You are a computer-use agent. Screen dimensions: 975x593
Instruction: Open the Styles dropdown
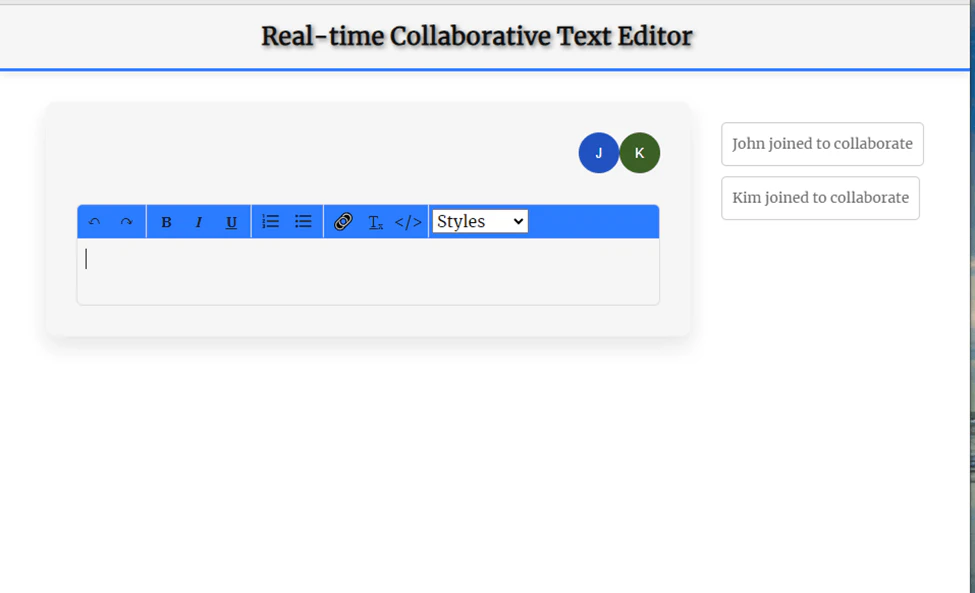[478, 221]
